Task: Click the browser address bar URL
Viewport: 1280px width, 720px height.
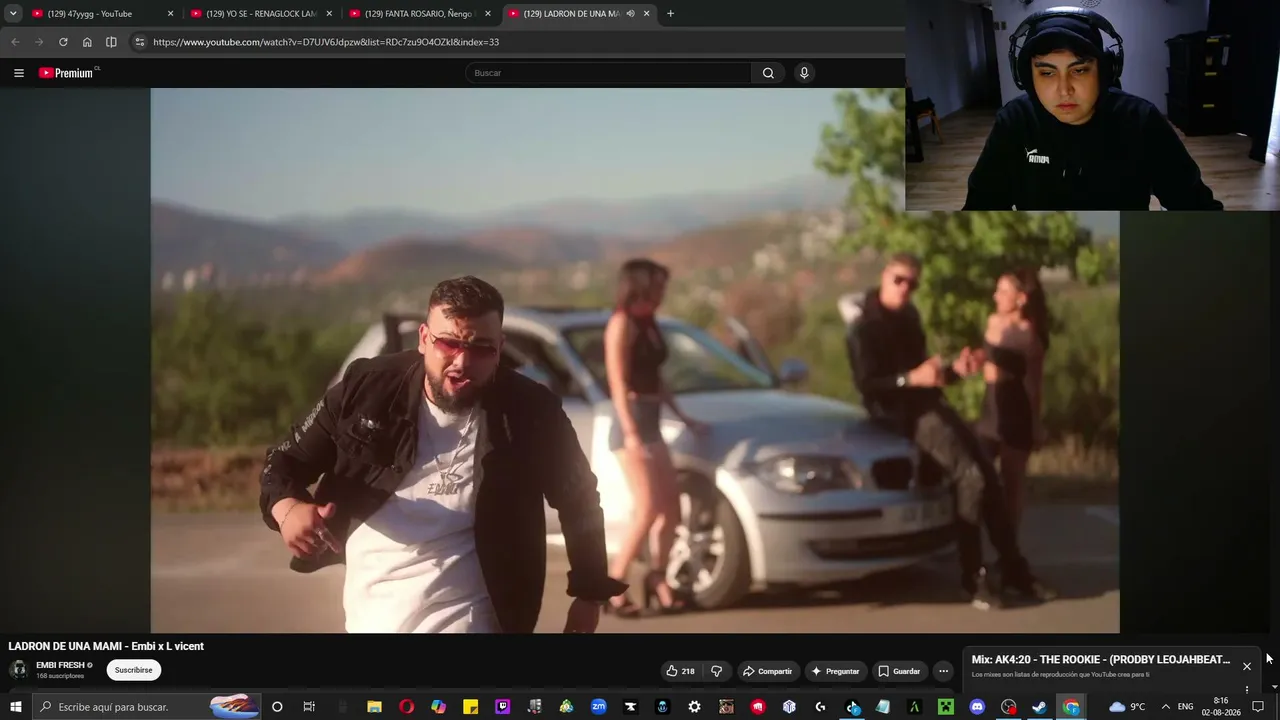Action: coord(326,42)
